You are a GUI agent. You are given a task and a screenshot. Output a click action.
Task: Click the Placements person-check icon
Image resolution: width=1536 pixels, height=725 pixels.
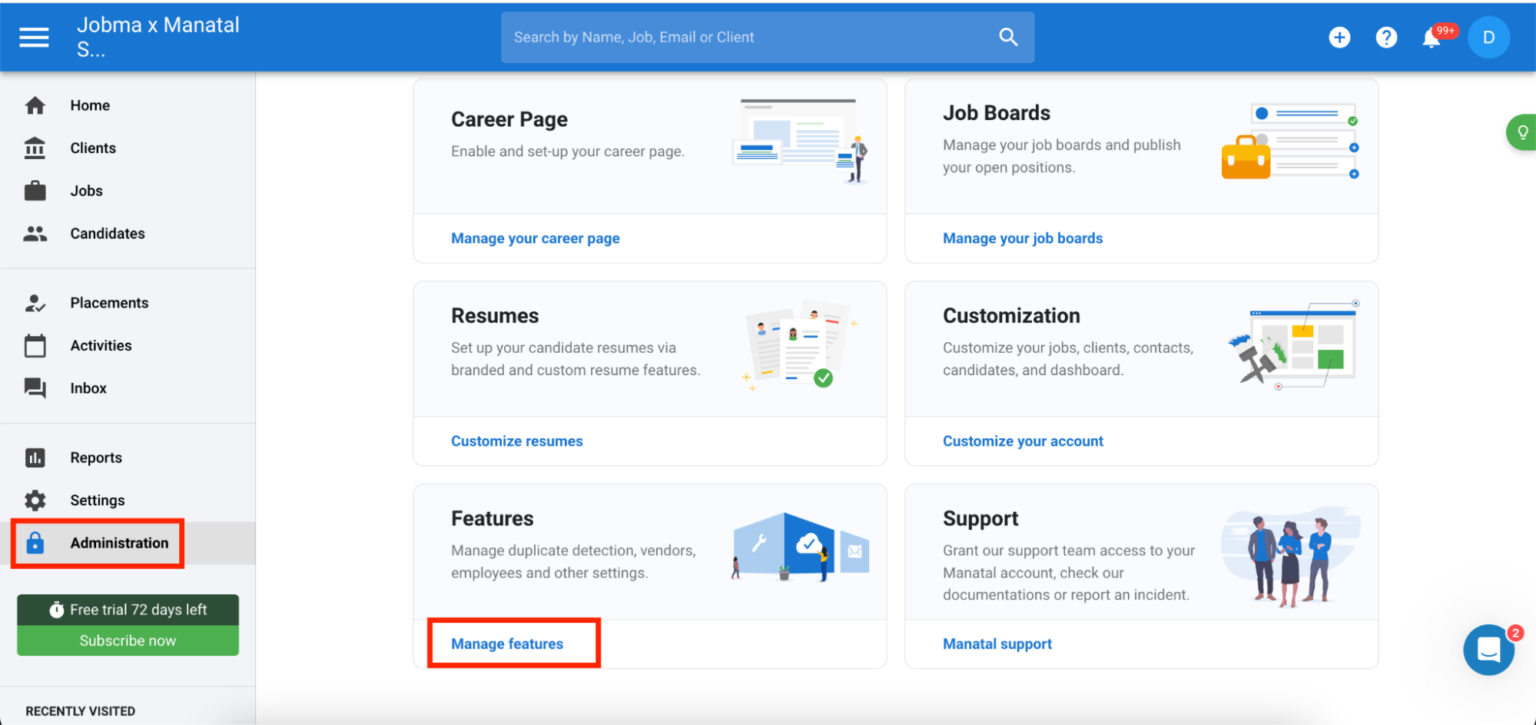35,303
